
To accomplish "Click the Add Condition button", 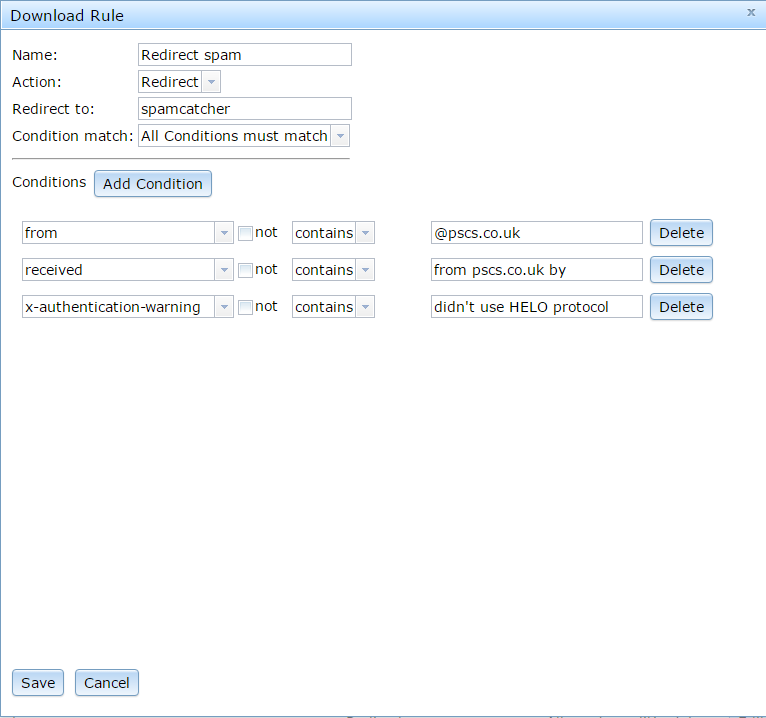I will (x=153, y=184).
